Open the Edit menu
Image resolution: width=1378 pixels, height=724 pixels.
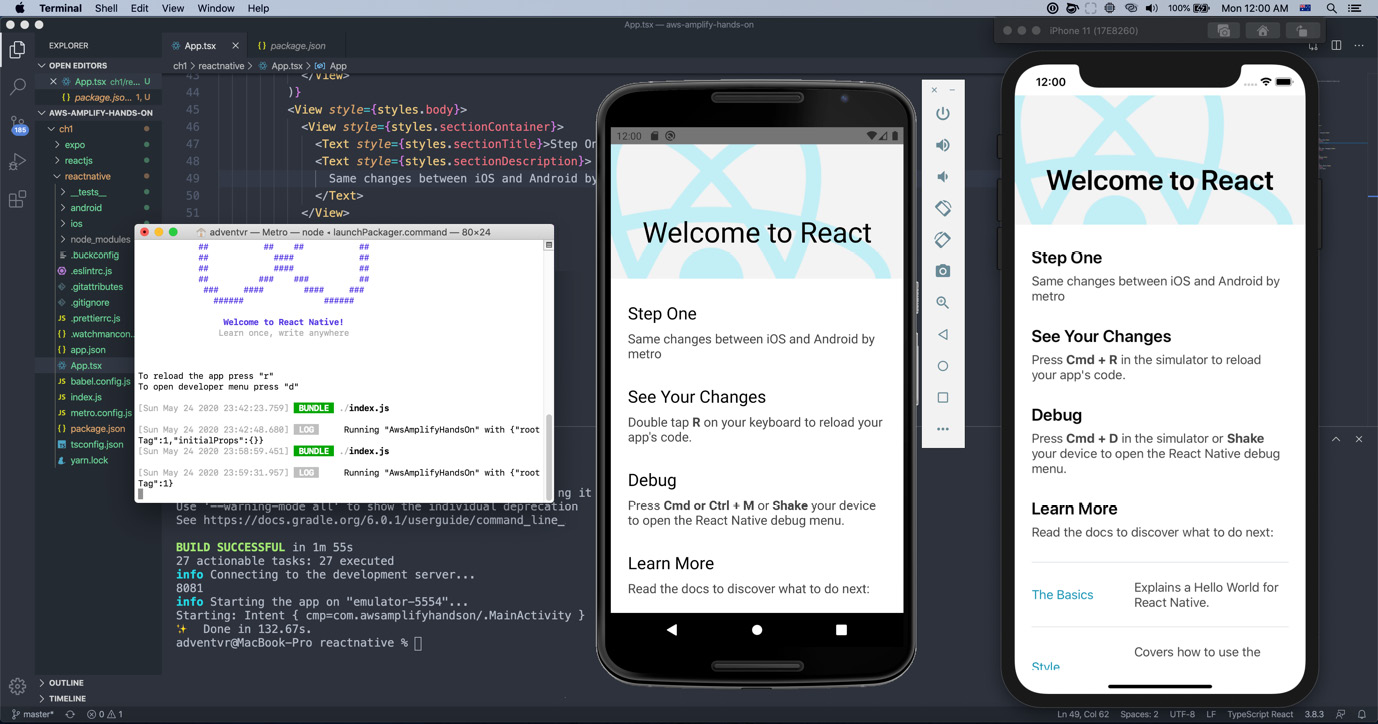pyautogui.click(x=139, y=8)
